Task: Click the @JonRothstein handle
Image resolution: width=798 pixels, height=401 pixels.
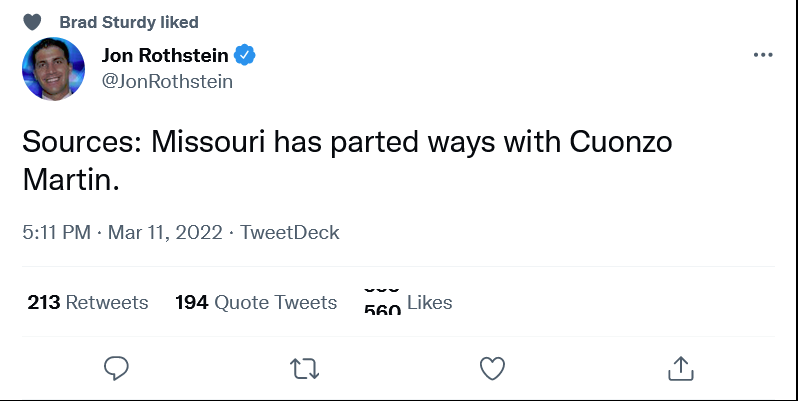Action: (x=167, y=82)
